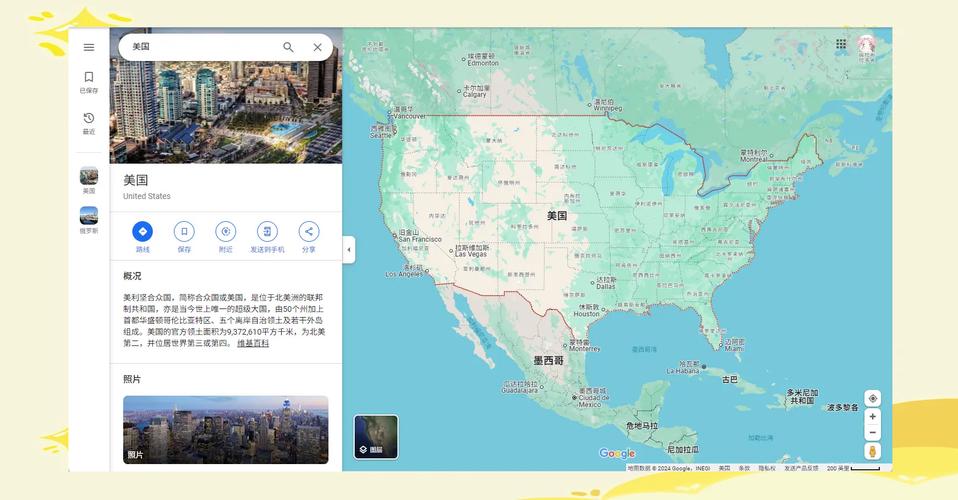Click Send to phone (发送到手机) button
958x500 pixels.
pyautogui.click(x=267, y=237)
